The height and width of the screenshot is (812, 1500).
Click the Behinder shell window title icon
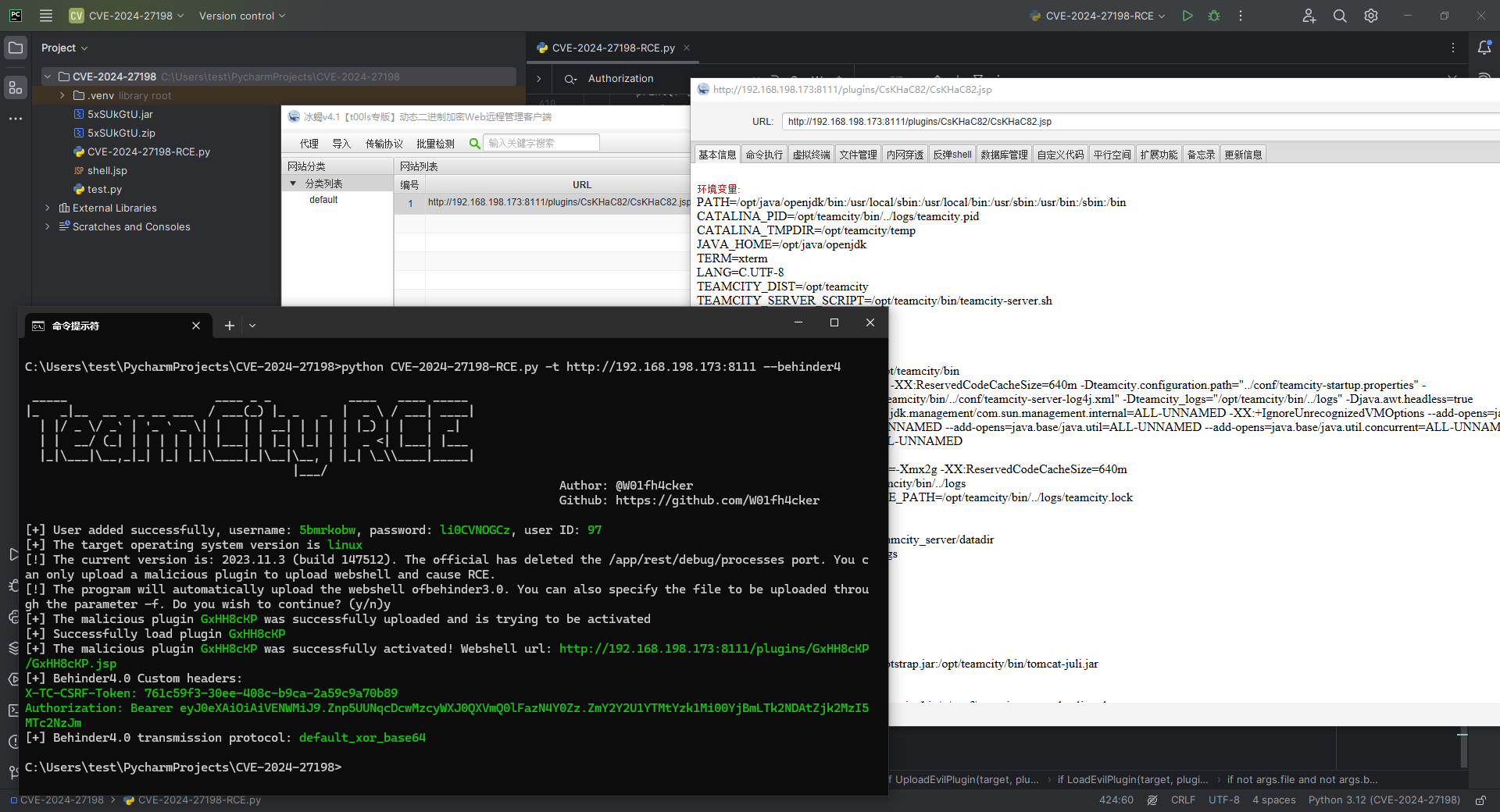point(703,89)
